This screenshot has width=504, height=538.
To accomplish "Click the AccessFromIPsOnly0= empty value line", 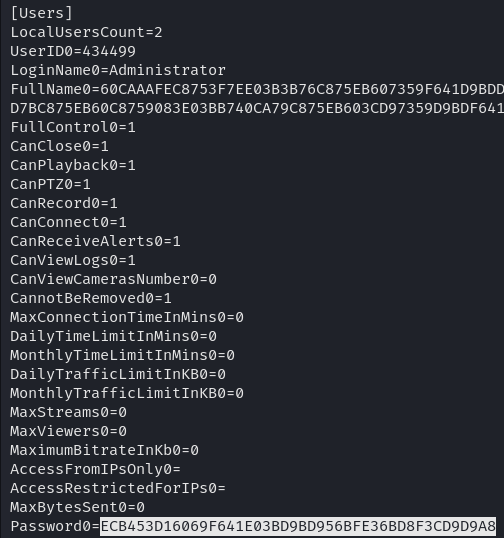I will (95, 469).
